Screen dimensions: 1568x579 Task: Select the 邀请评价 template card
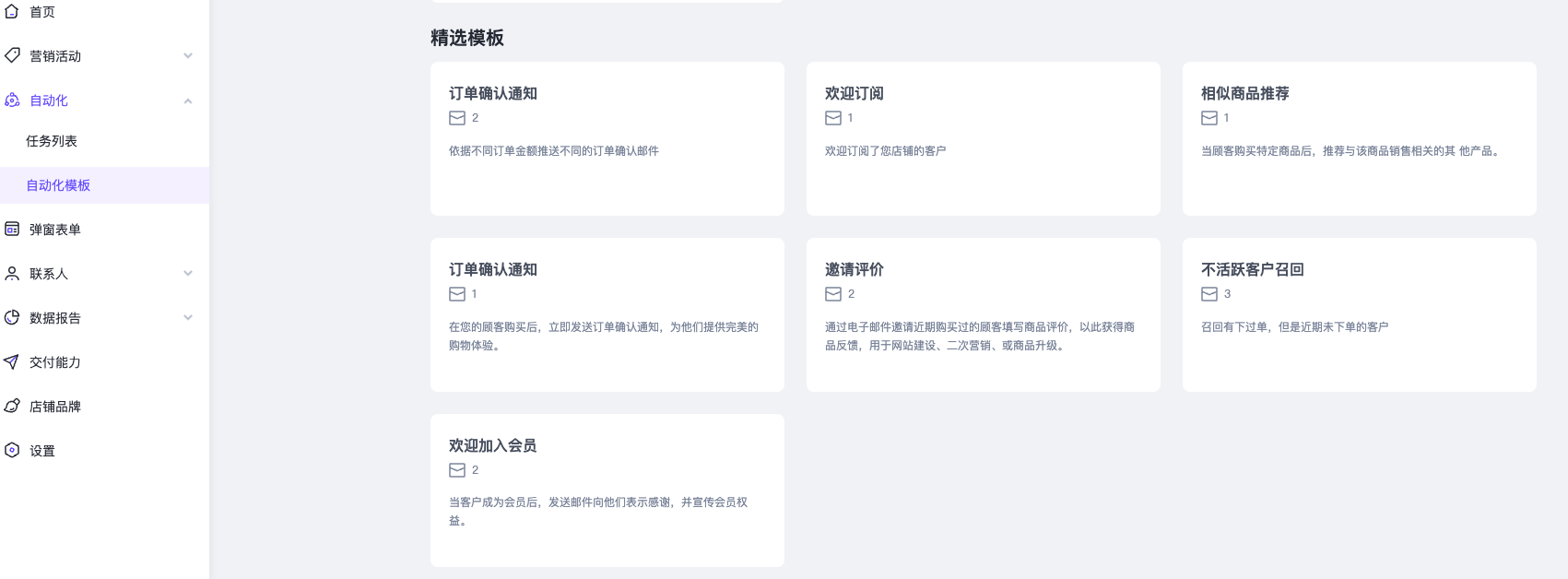[x=983, y=314]
